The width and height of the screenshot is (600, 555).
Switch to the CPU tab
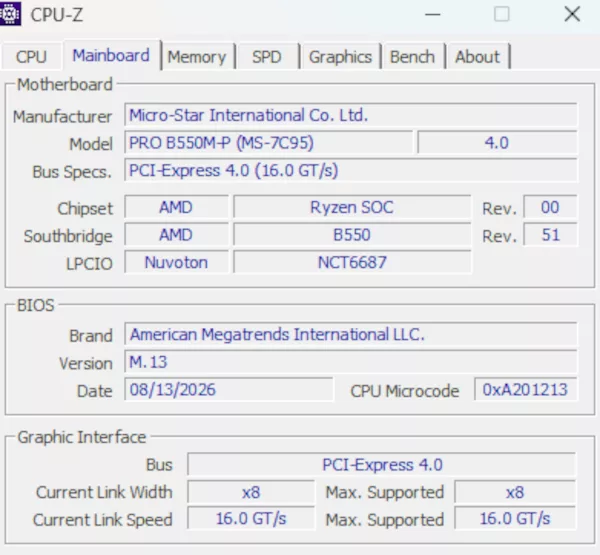point(31,57)
